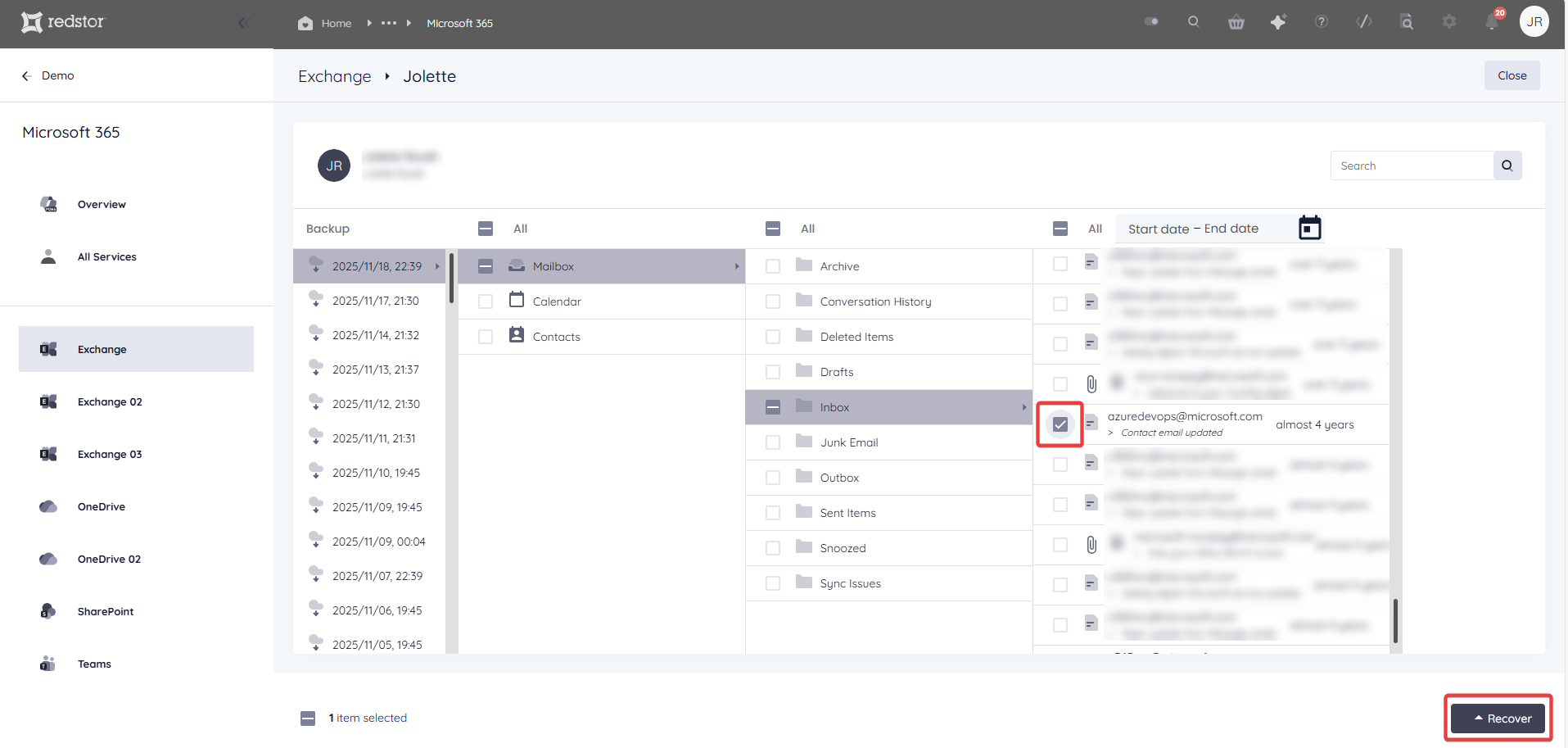
Task: Expand the breadcrumb ellipsis
Action: click(x=389, y=23)
